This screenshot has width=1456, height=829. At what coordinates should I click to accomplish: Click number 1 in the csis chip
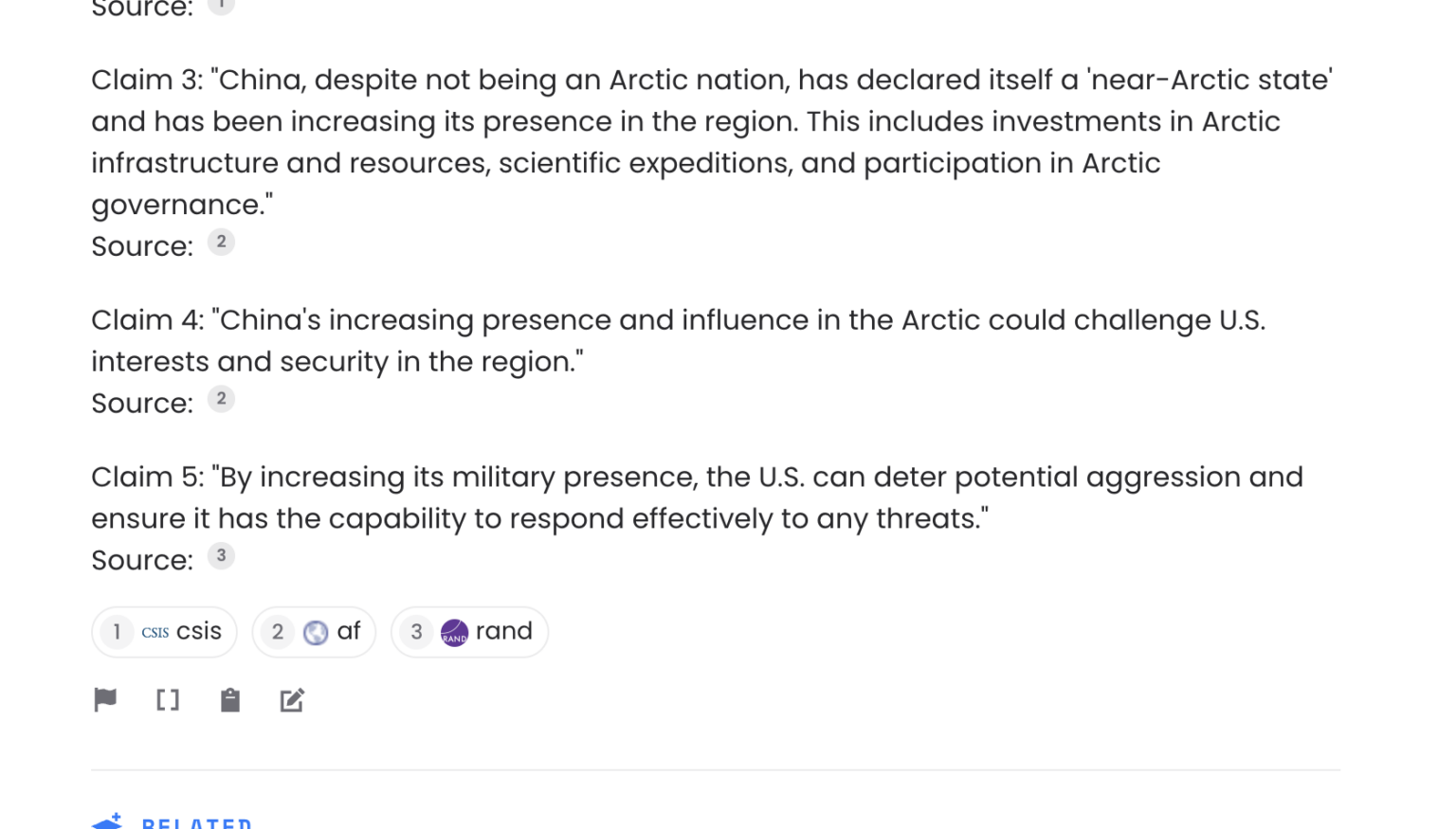click(117, 632)
